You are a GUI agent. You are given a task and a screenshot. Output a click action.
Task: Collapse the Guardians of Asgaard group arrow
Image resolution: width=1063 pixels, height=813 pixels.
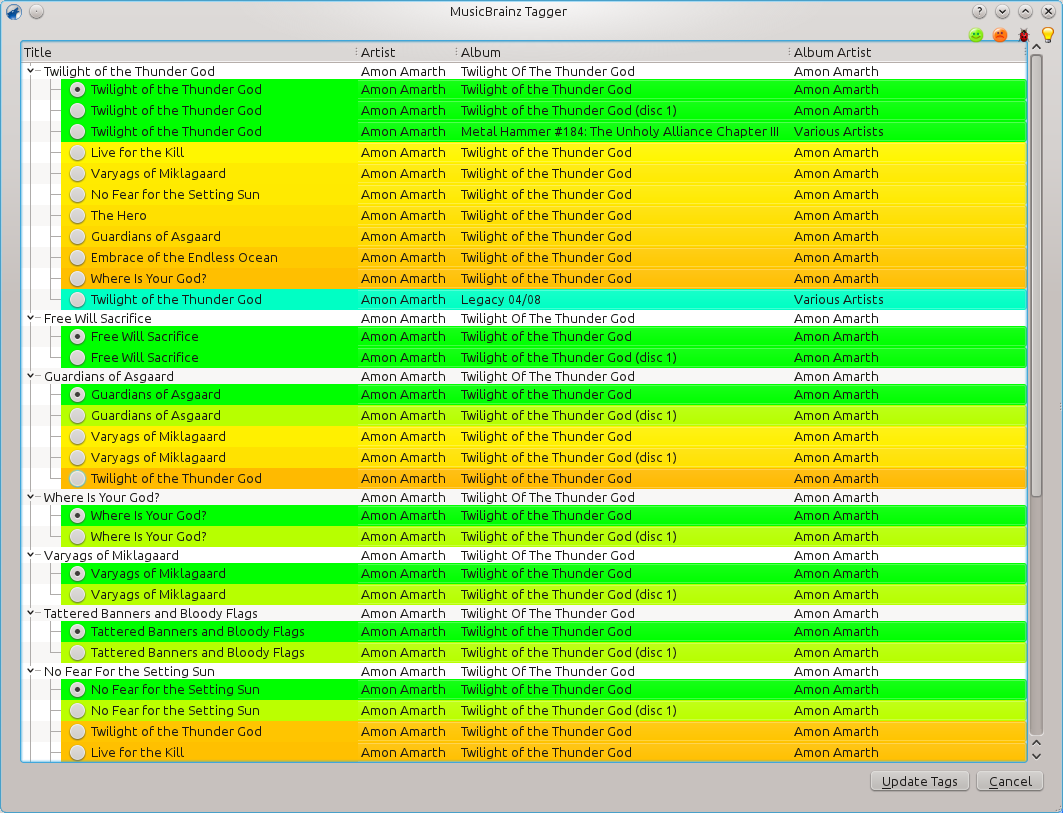tap(31, 376)
